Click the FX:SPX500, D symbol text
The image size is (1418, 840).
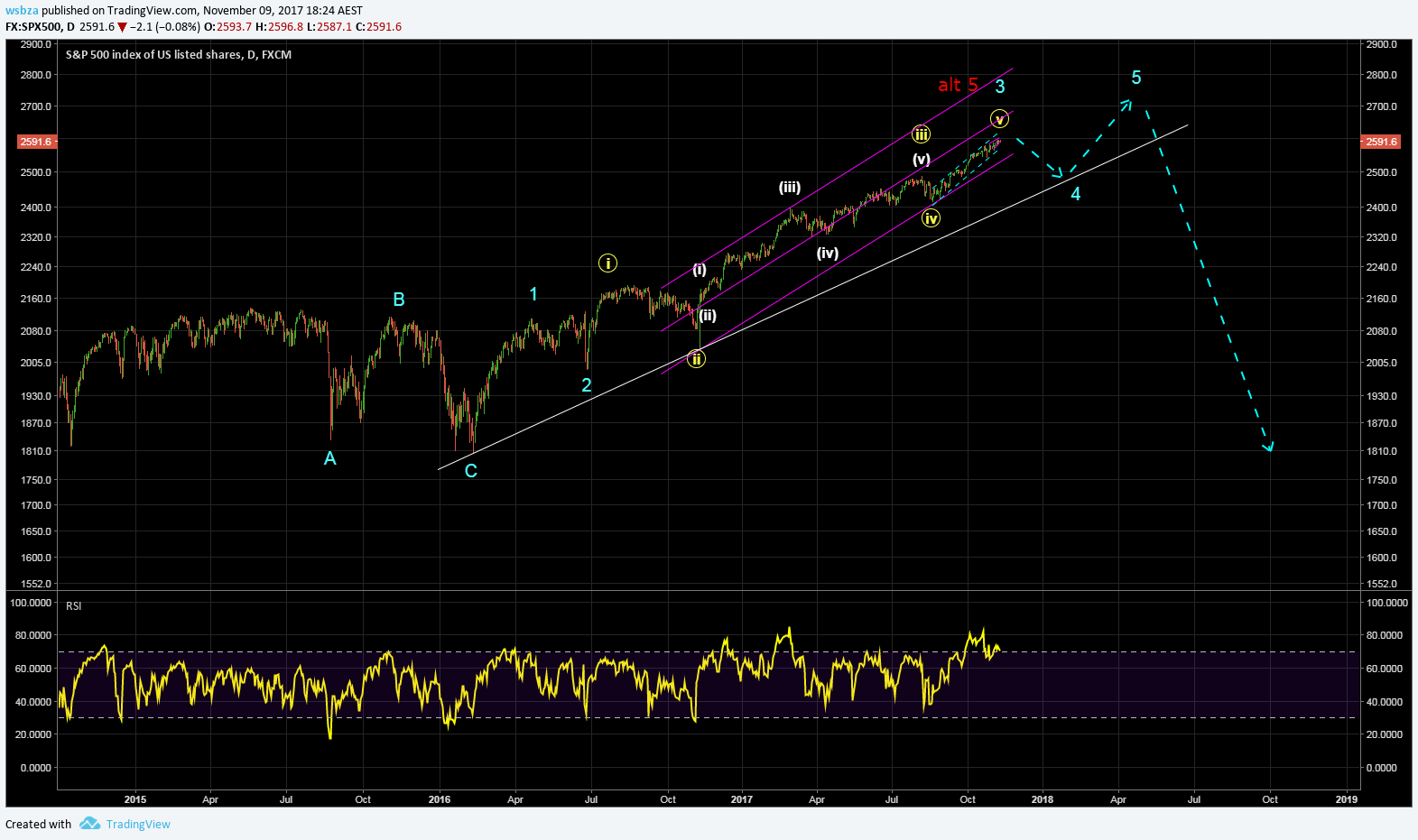[x=40, y=27]
